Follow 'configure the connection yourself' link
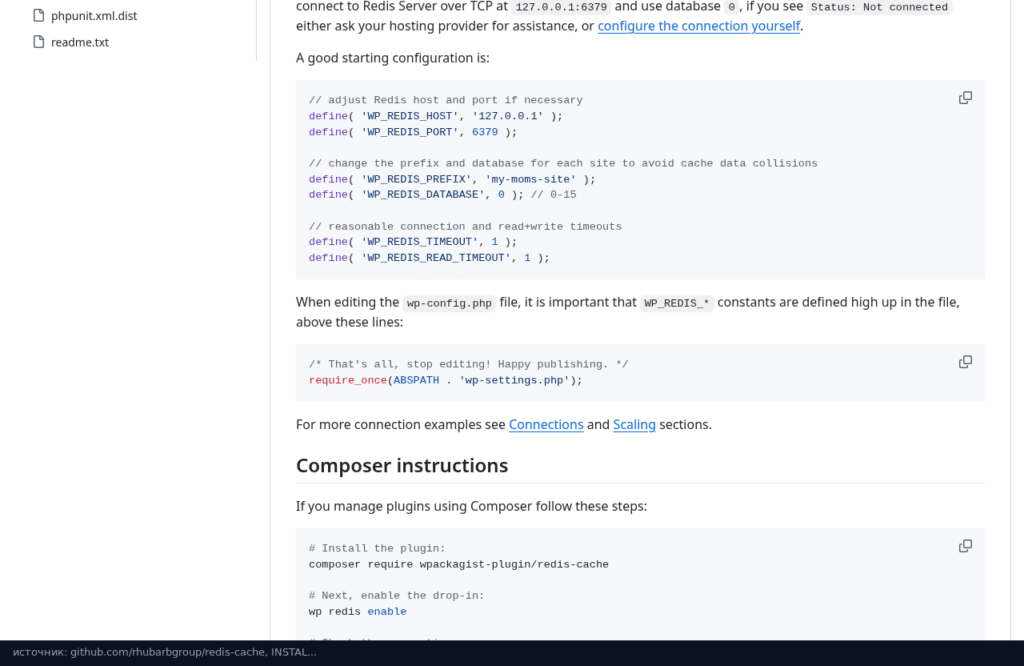The image size is (1024, 666). pyautogui.click(x=699, y=26)
